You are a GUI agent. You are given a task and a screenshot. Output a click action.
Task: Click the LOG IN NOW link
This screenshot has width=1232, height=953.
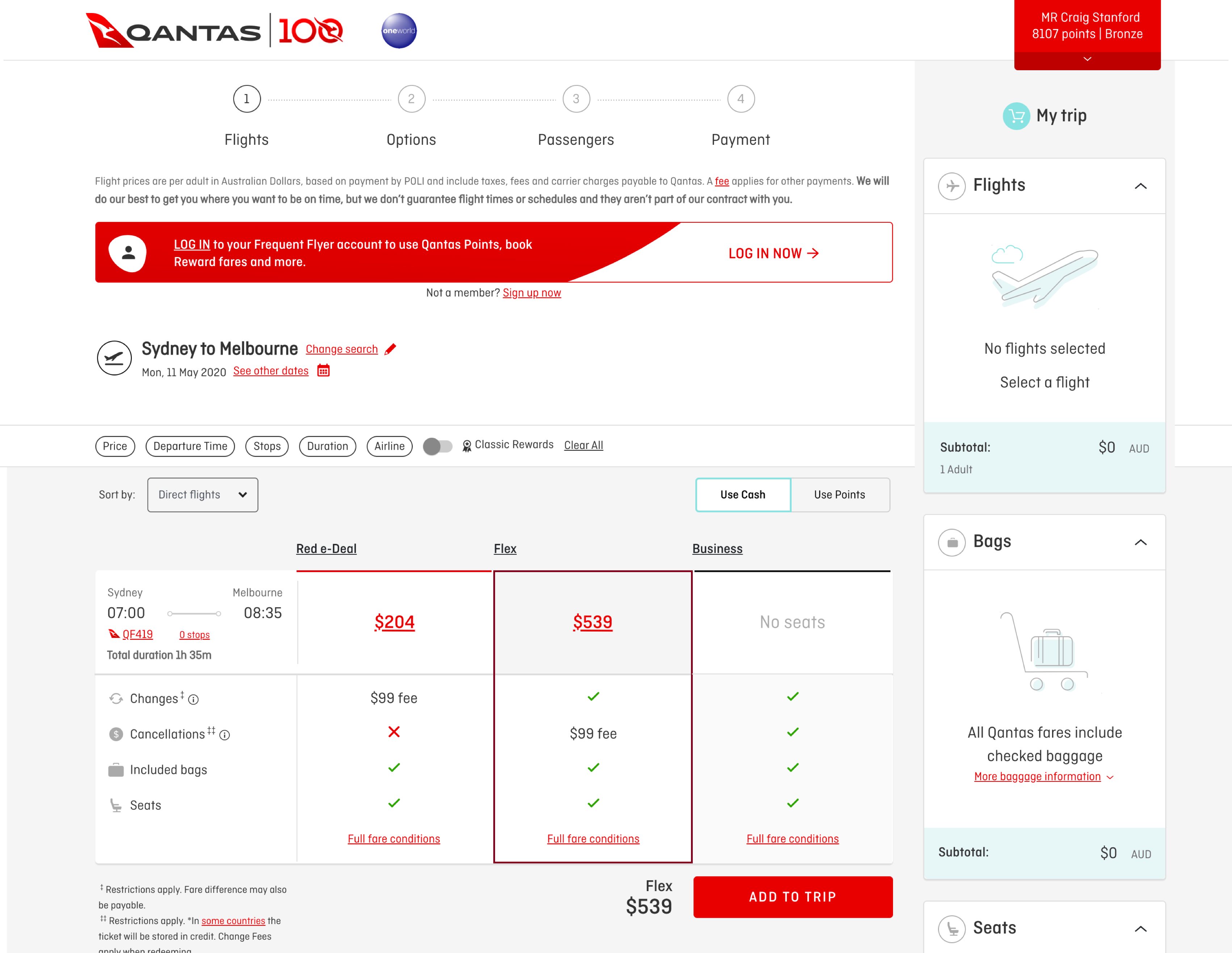coord(774,253)
